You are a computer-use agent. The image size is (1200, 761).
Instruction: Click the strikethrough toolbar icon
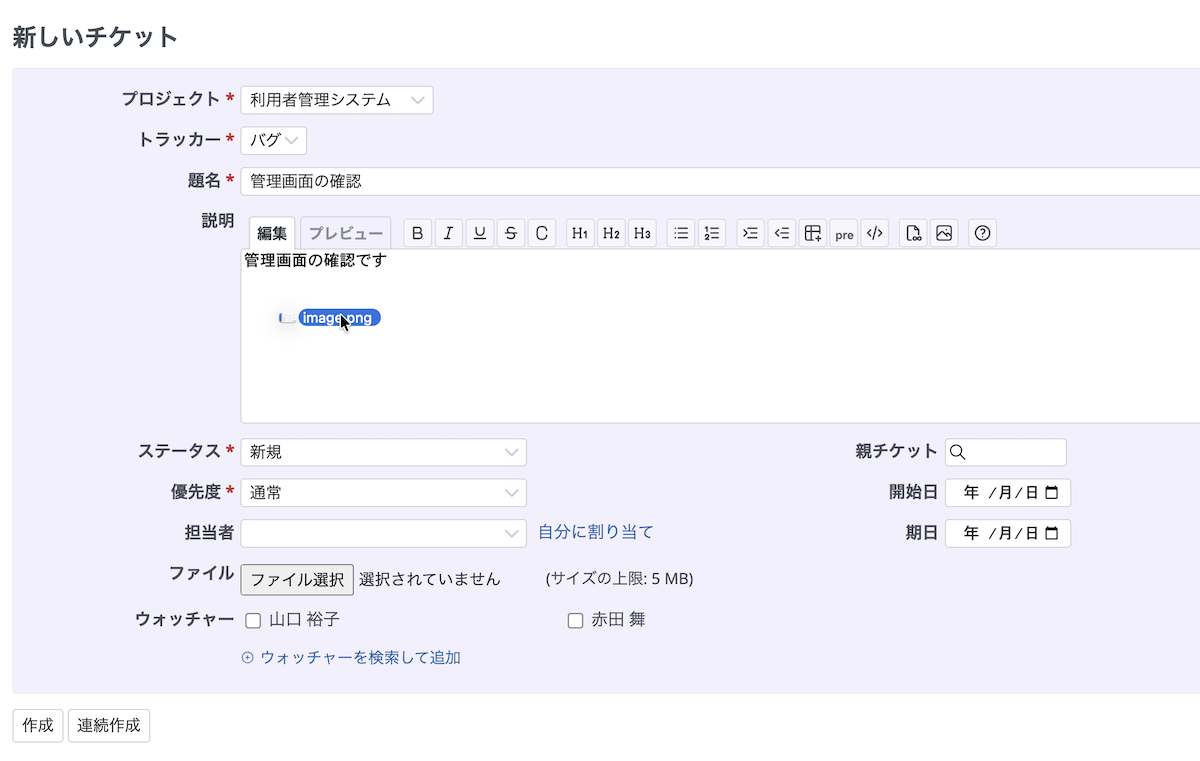coord(511,233)
